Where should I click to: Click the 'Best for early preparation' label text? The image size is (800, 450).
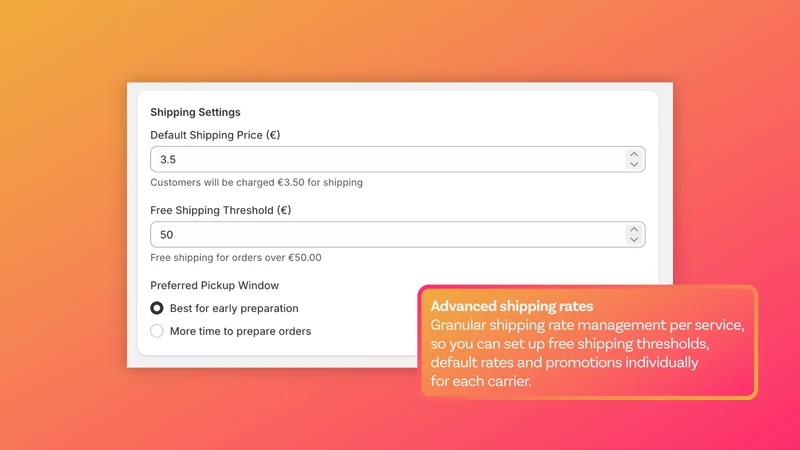click(234, 308)
